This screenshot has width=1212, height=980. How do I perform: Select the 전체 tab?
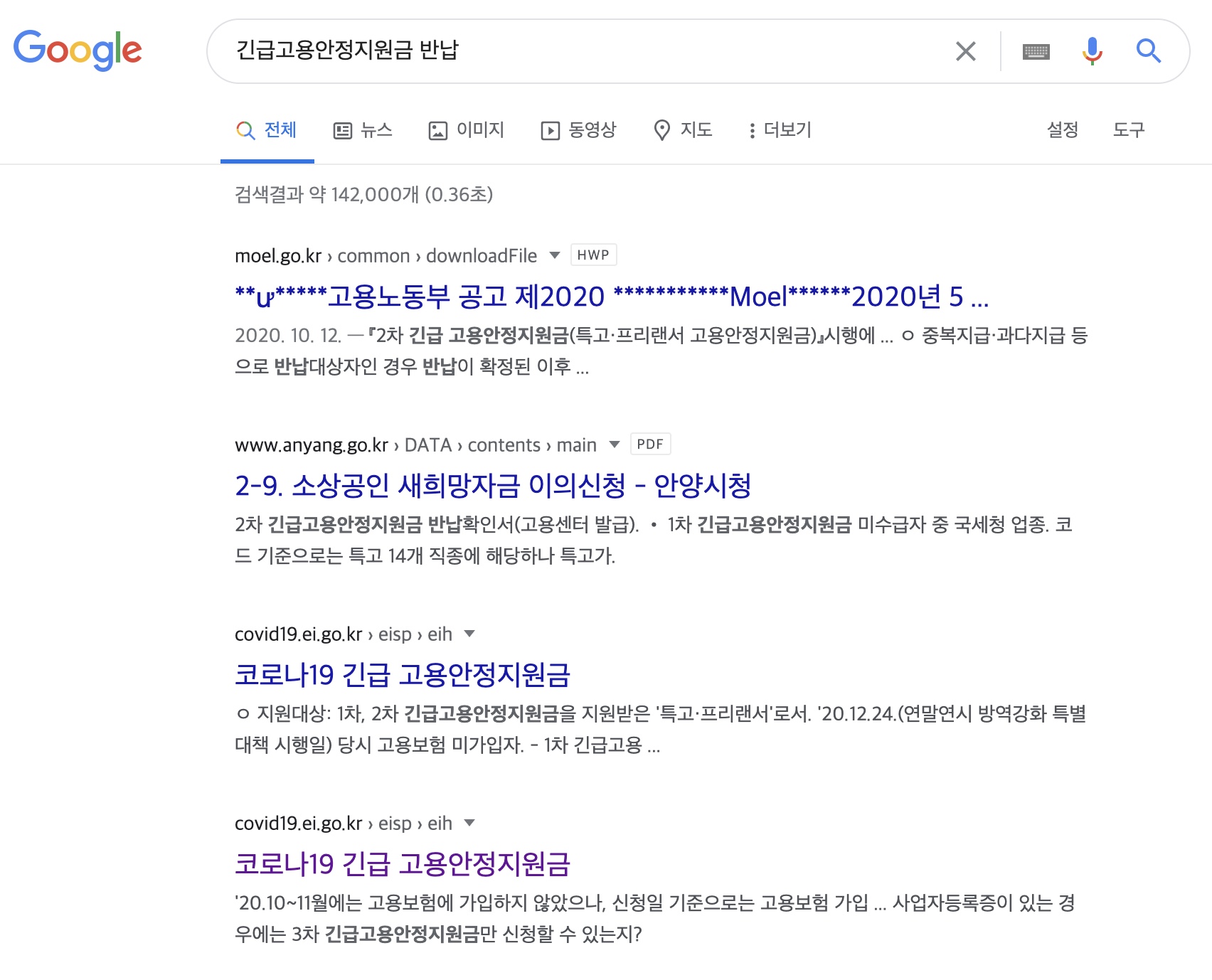point(267,130)
